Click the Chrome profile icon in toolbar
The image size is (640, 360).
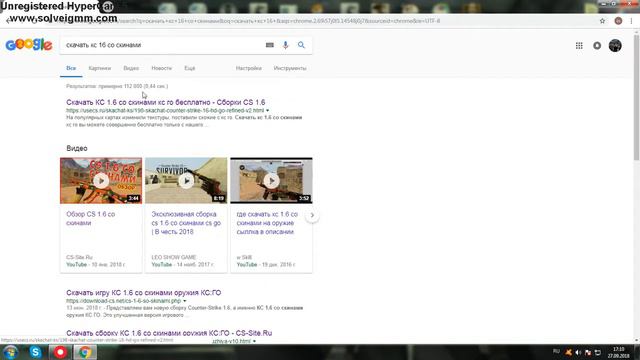pos(618,21)
